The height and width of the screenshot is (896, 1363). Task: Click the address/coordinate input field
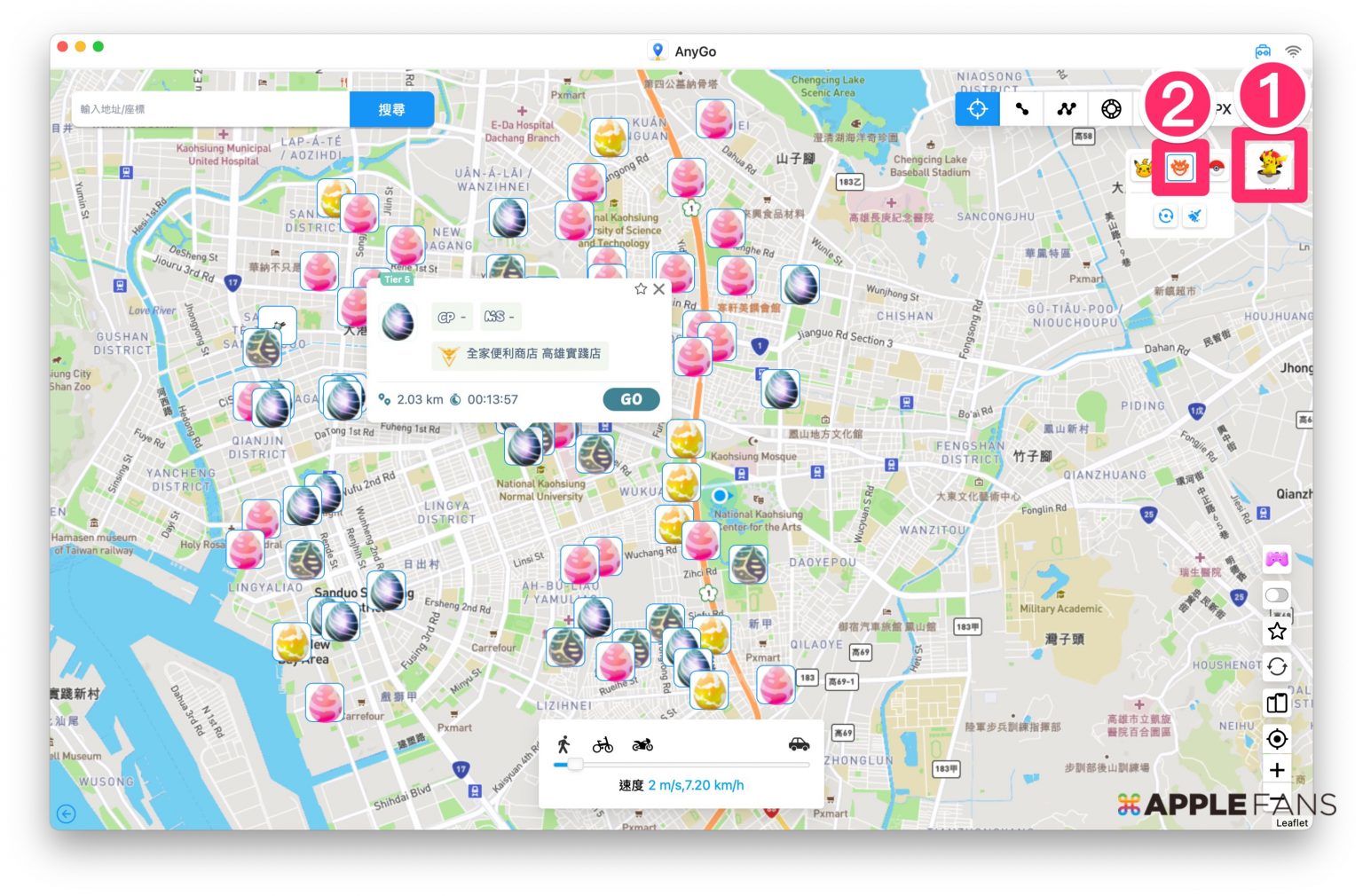(x=211, y=109)
